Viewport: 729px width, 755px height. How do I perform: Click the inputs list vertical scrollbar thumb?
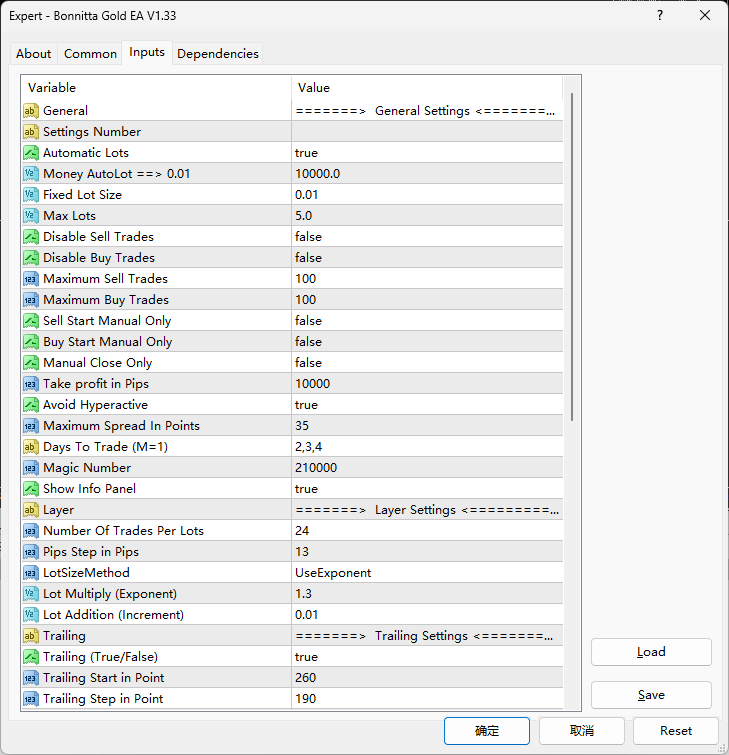tap(572, 257)
